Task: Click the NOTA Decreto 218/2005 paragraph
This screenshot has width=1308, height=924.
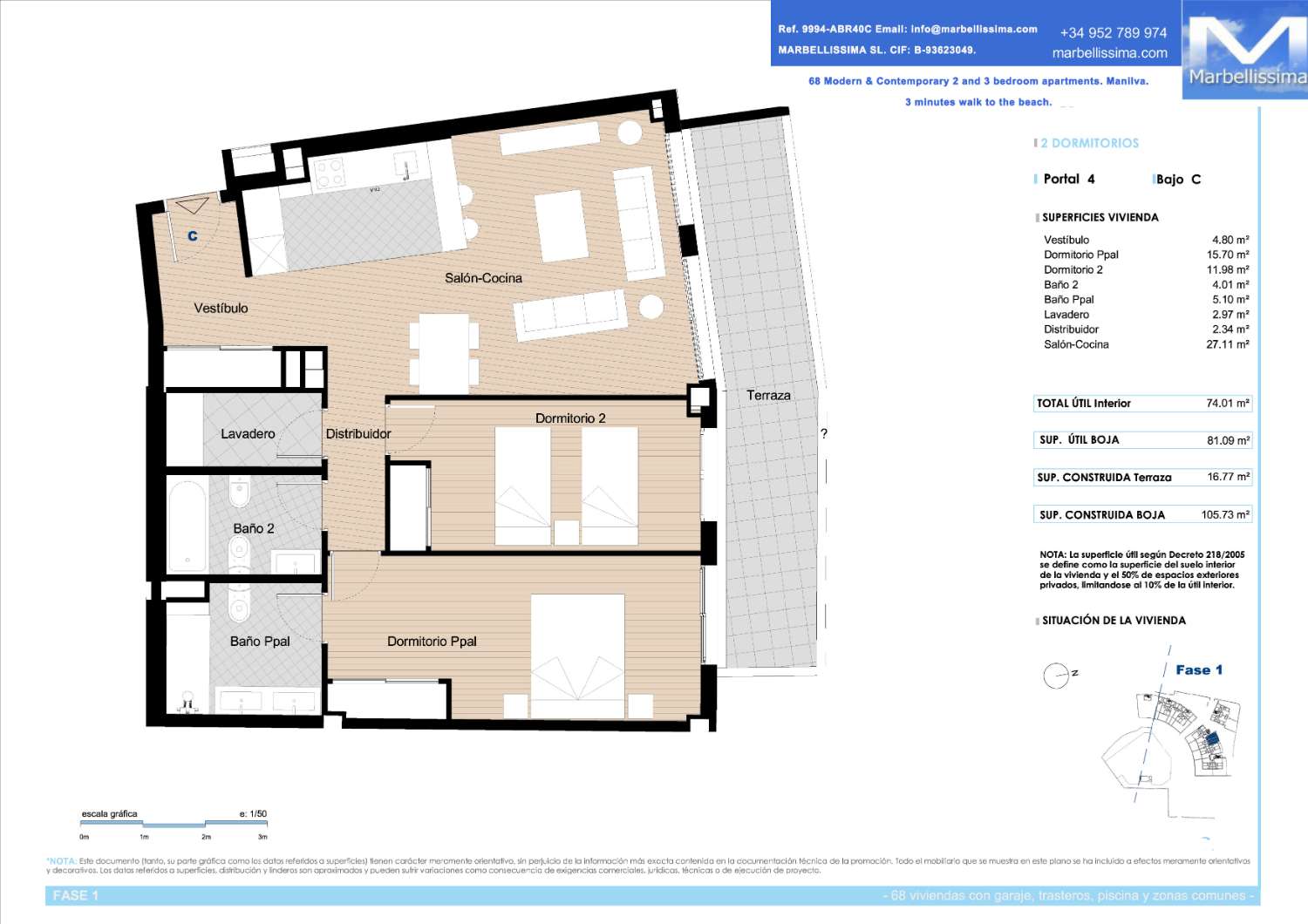Action: tap(1142, 569)
